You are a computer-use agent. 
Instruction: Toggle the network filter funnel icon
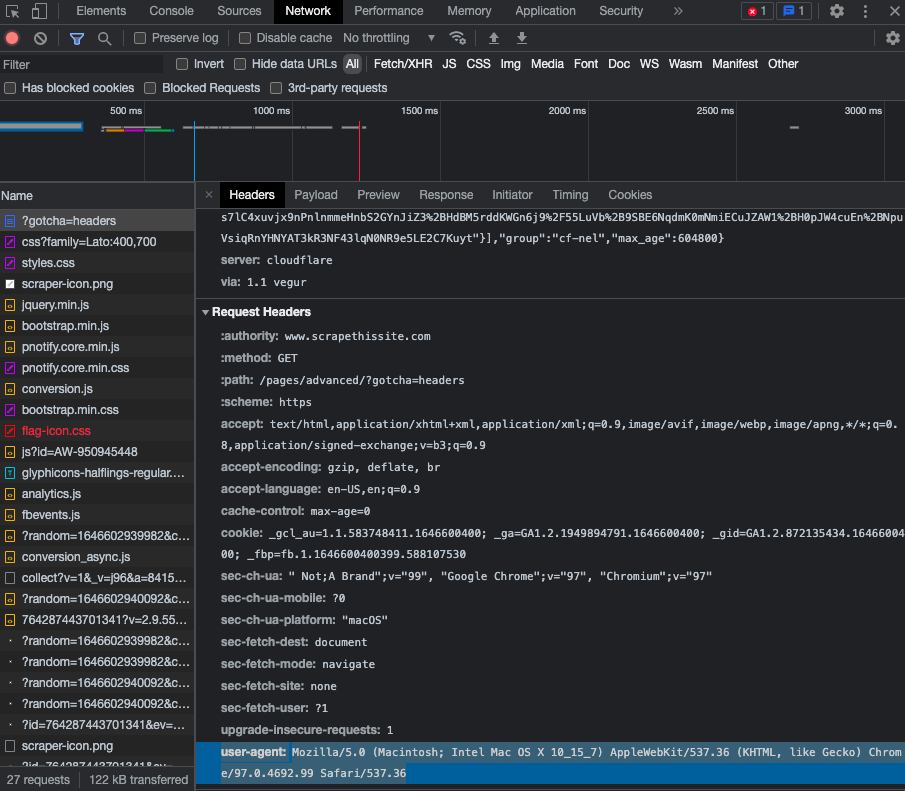pos(77,38)
